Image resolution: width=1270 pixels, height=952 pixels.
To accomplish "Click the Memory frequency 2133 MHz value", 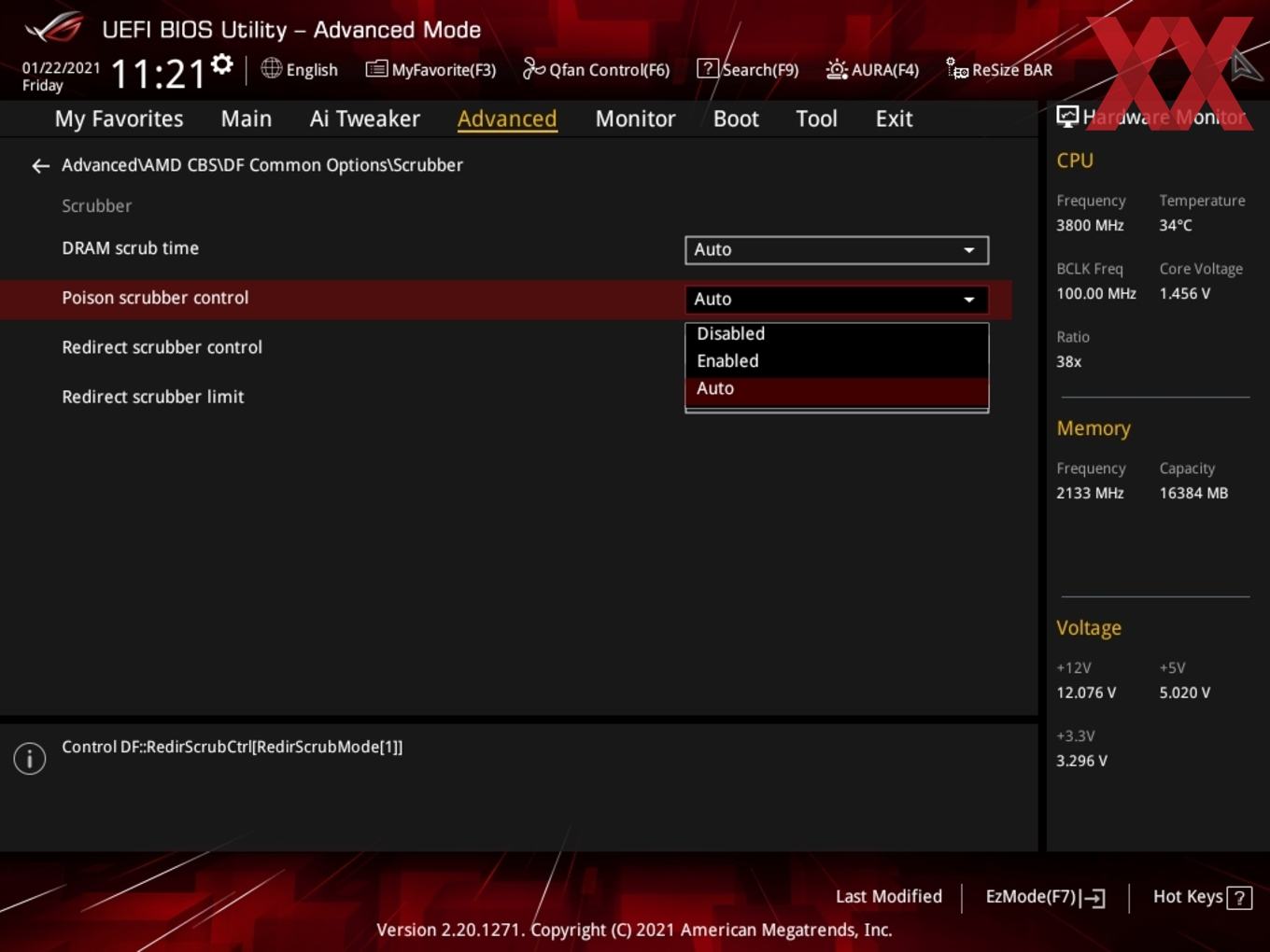I will point(1090,494).
